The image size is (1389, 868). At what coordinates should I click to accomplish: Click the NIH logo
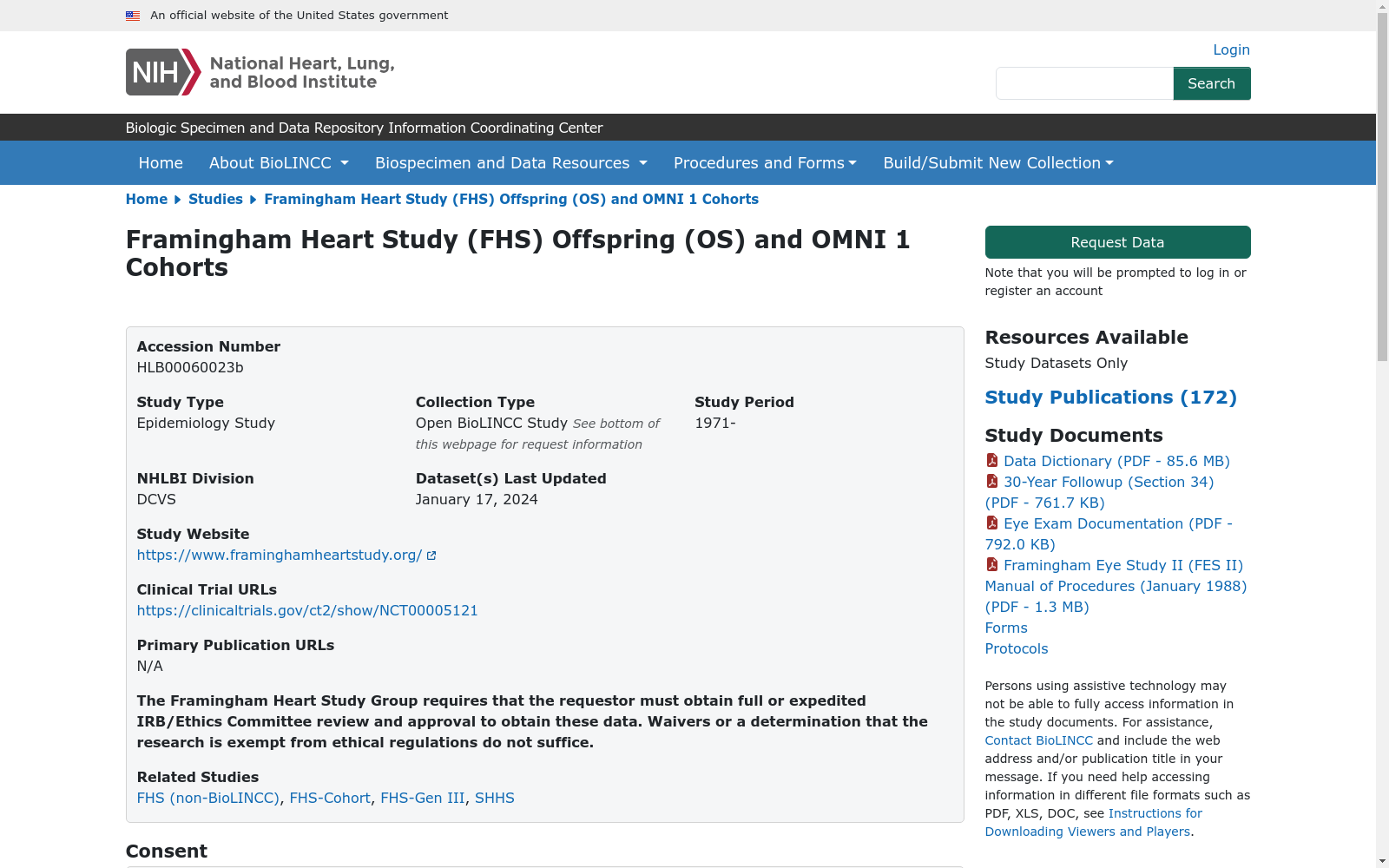click(x=163, y=72)
